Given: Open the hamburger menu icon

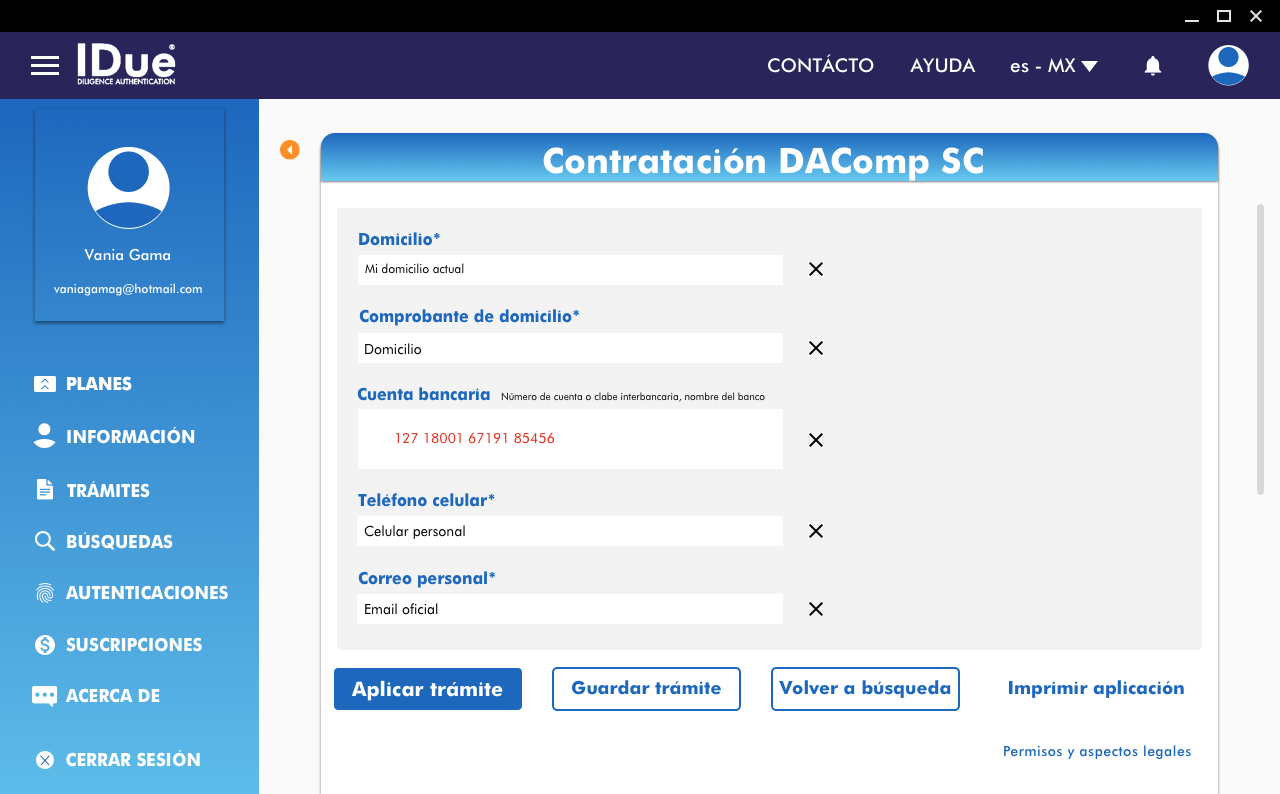Looking at the screenshot, I should click(45, 66).
